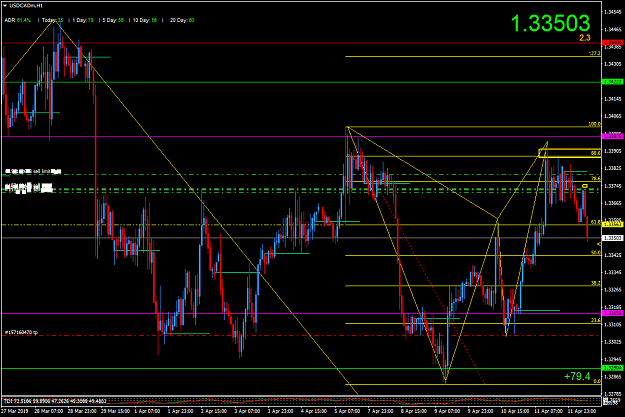Screen dimensions: 625x417
Task: Click the 1 Apr 07:00 time label
Action: tap(147, 411)
